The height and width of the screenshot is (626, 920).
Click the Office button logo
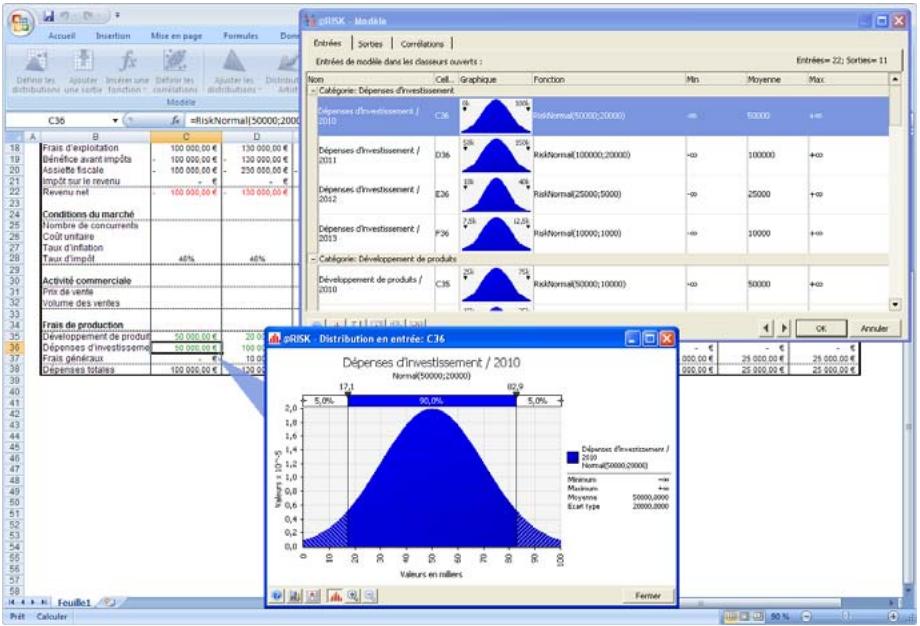click(x=18, y=18)
